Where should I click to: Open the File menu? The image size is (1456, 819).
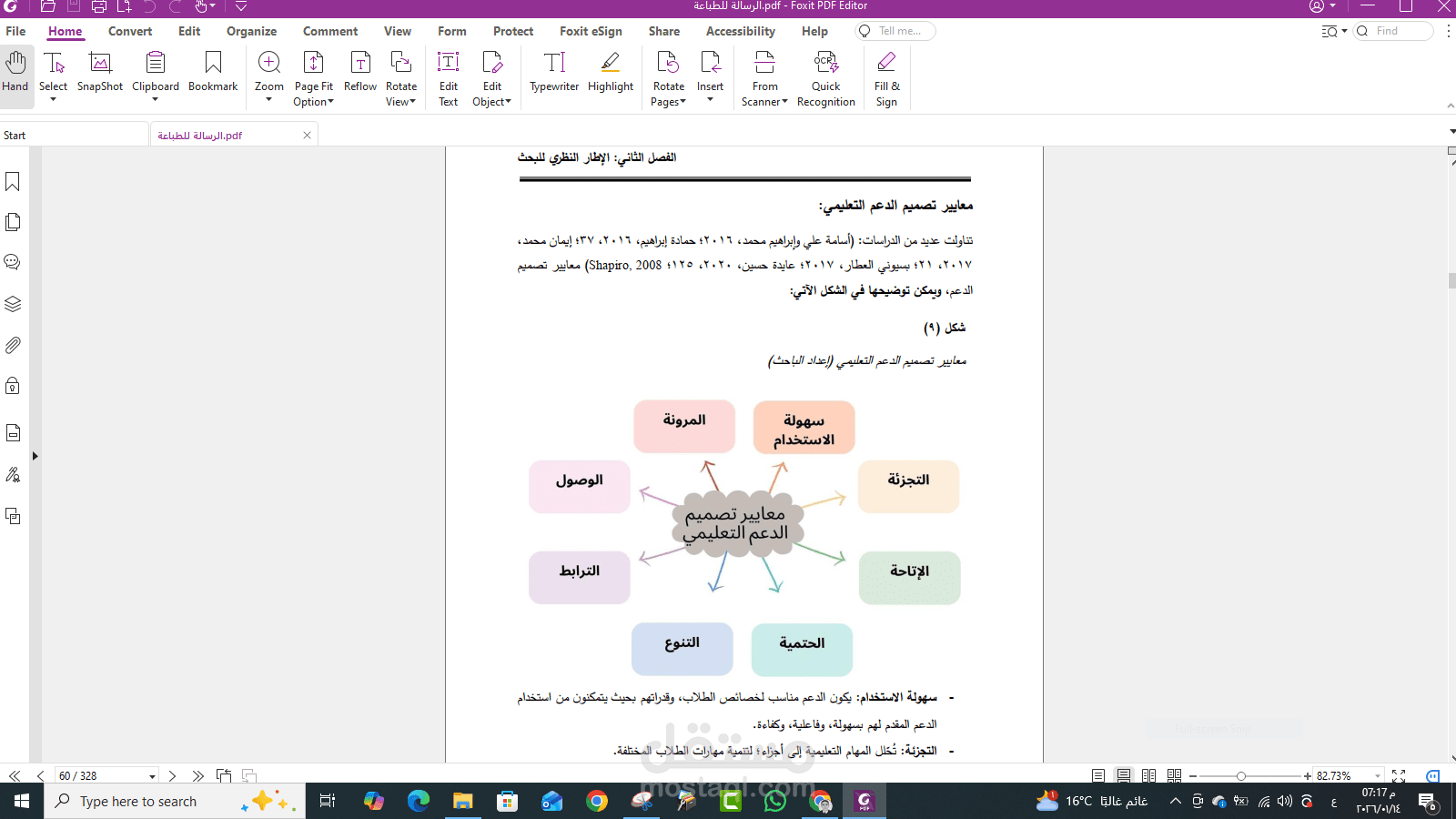point(15,31)
